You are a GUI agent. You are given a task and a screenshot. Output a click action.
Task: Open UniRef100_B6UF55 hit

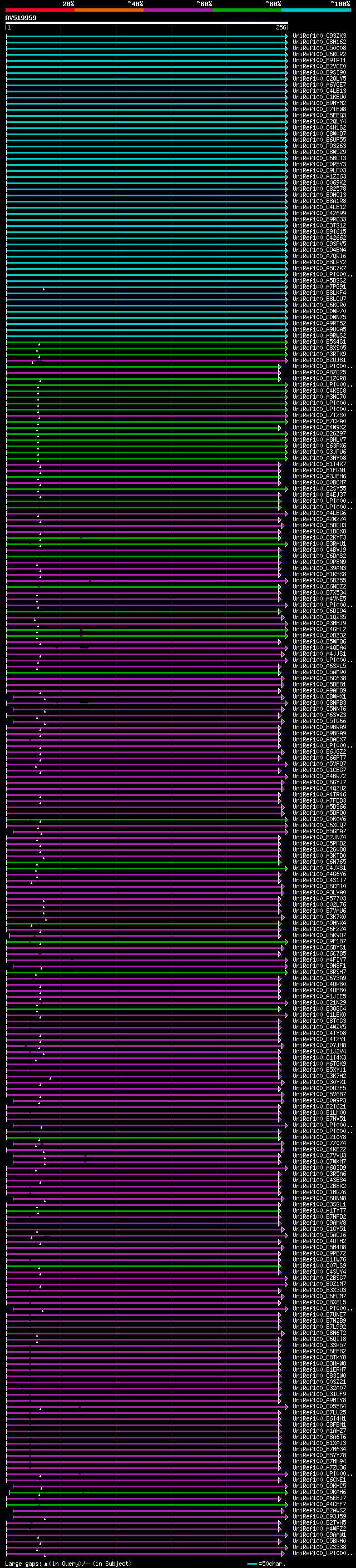[x=319, y=140]
